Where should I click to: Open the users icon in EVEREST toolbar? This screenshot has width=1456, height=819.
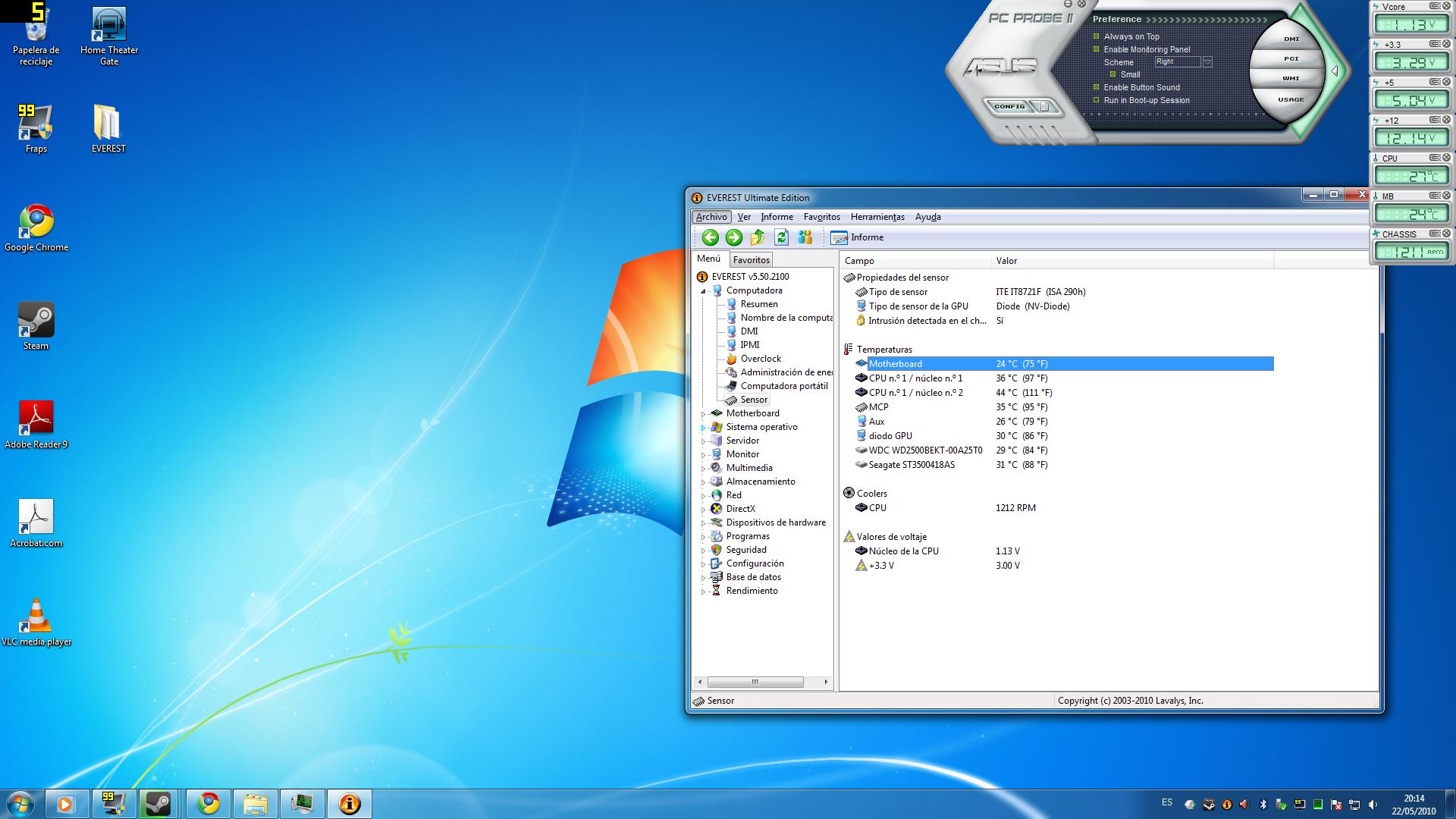pyautogui.click(x=805, y=237)
